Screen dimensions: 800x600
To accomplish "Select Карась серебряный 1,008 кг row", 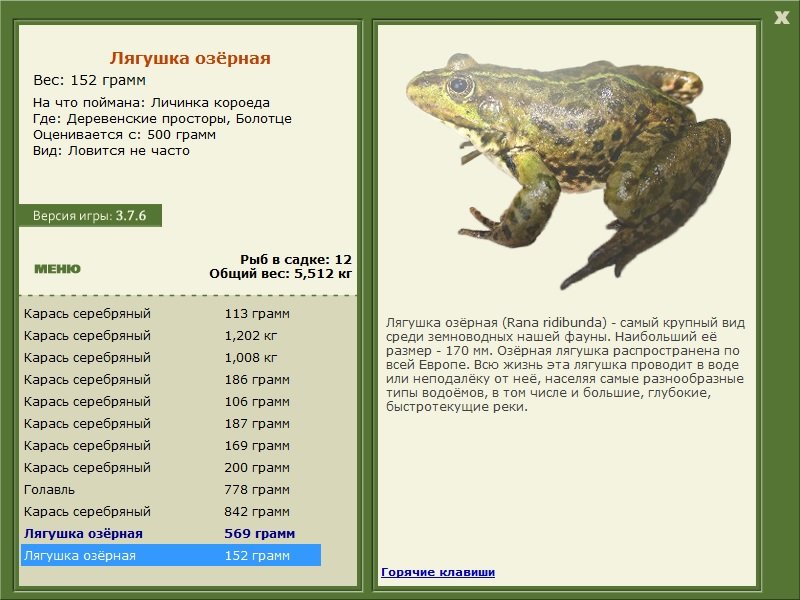I will click(171, 358).
